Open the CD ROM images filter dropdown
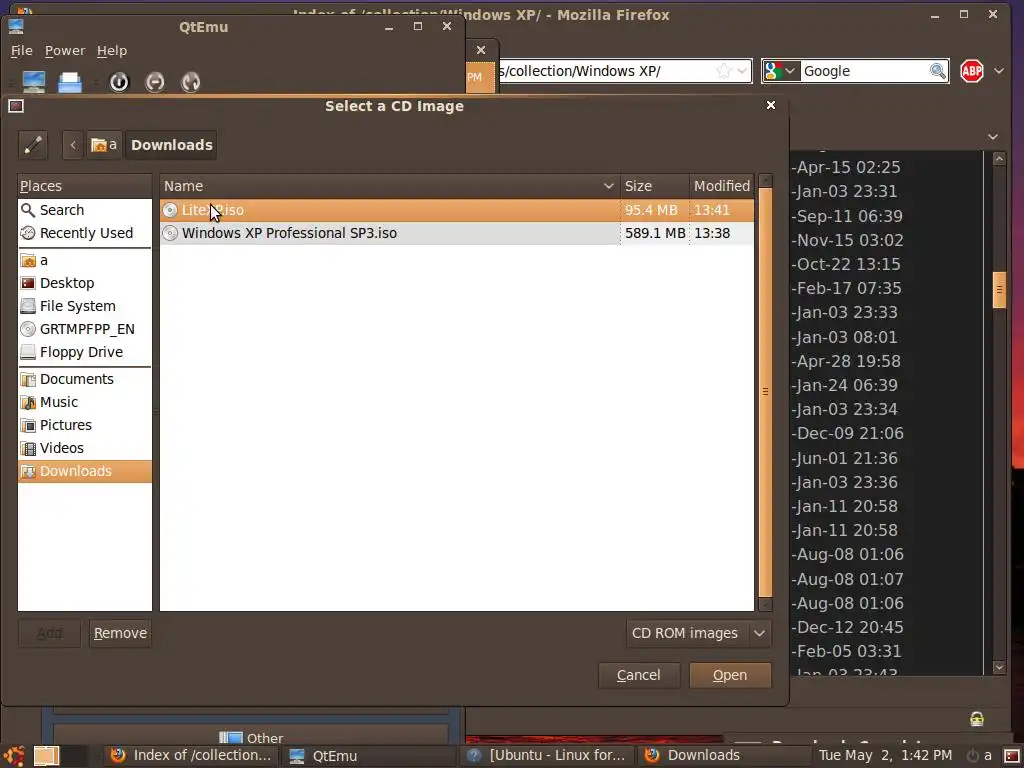This screenshot has height=768, width=1024. tap(698, 633)
